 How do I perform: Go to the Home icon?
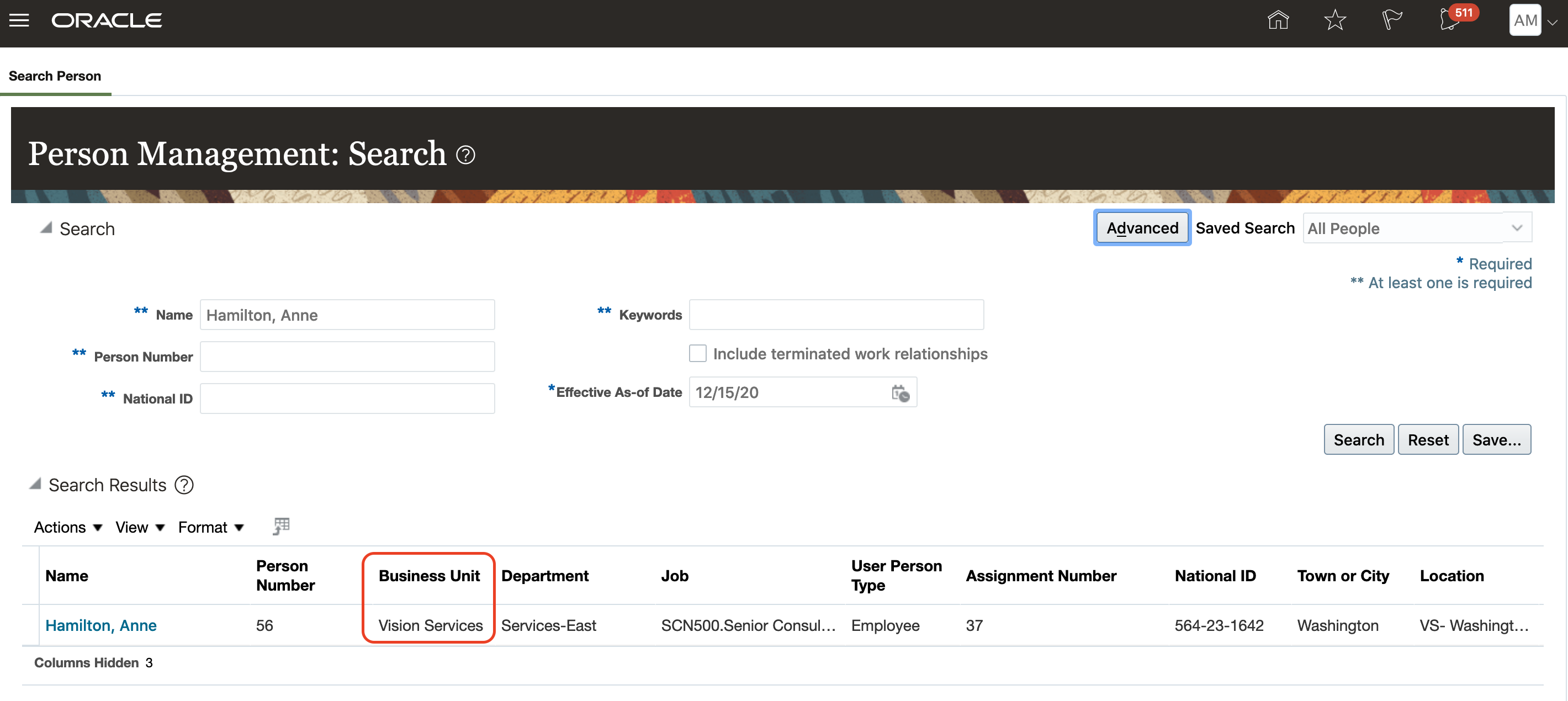tap(1278, 20)
